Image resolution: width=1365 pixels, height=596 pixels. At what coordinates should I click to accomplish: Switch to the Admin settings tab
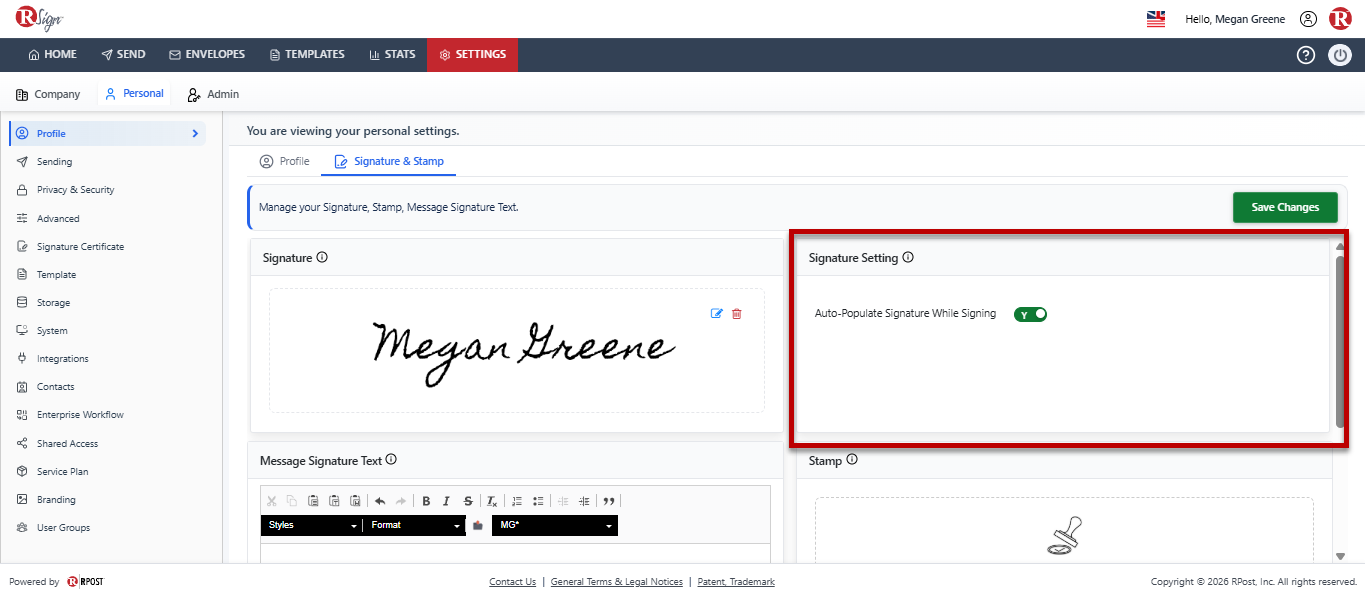click(213, 94)
